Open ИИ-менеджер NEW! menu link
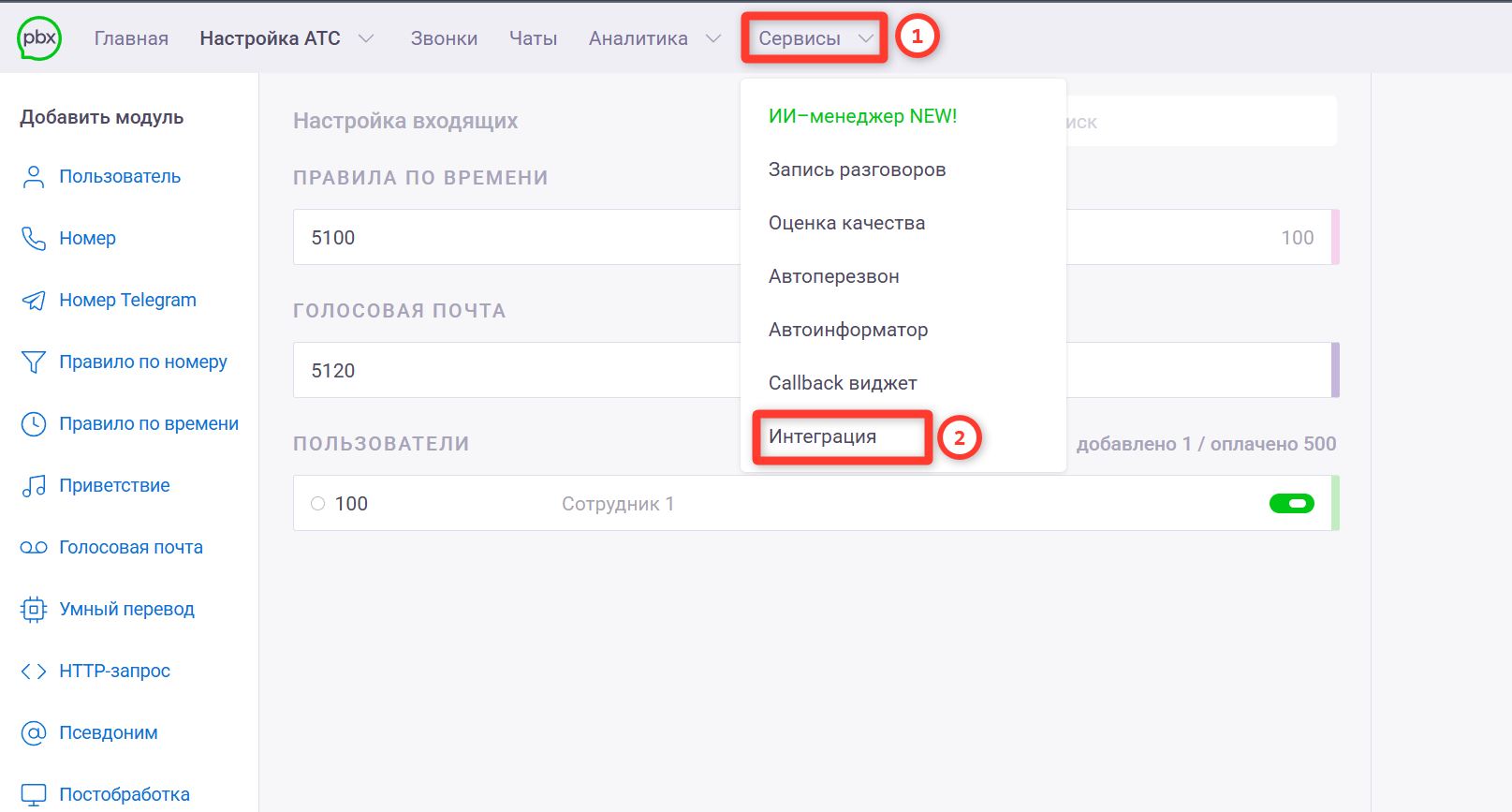This screenshot has width=1512, height=812. (x=862, y=116)
